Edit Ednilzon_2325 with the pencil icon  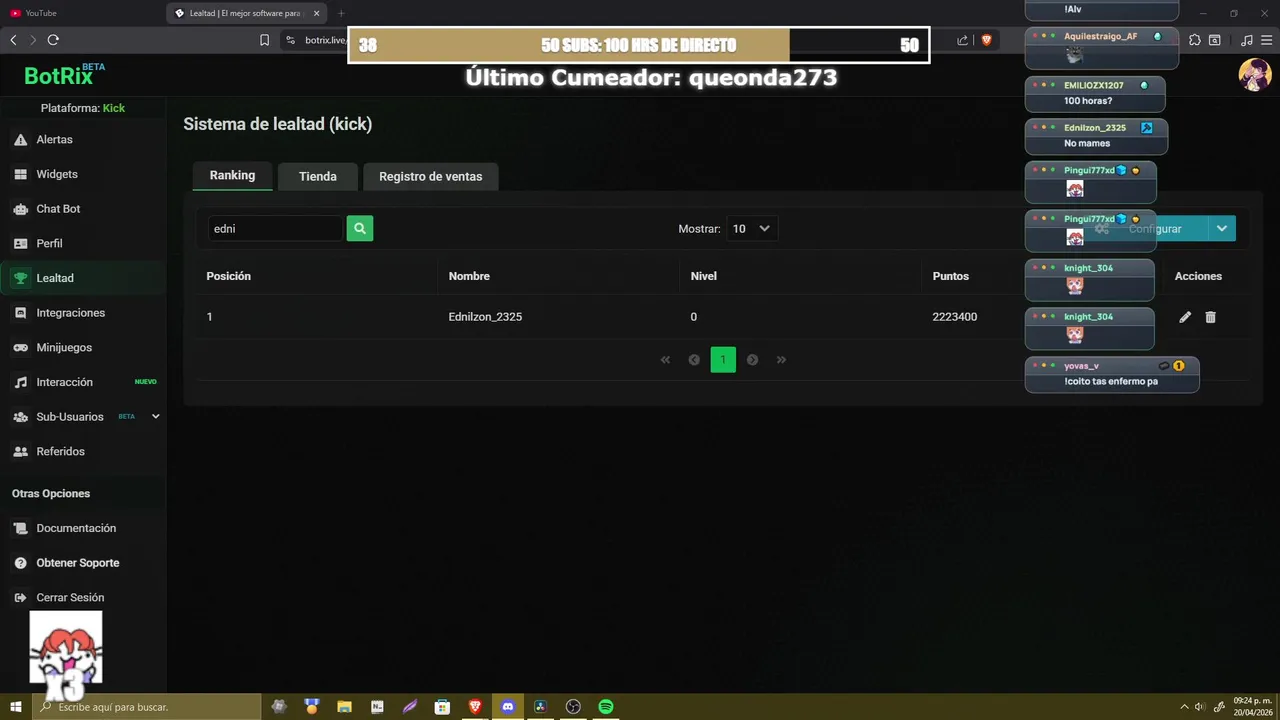coord(1185,317)
